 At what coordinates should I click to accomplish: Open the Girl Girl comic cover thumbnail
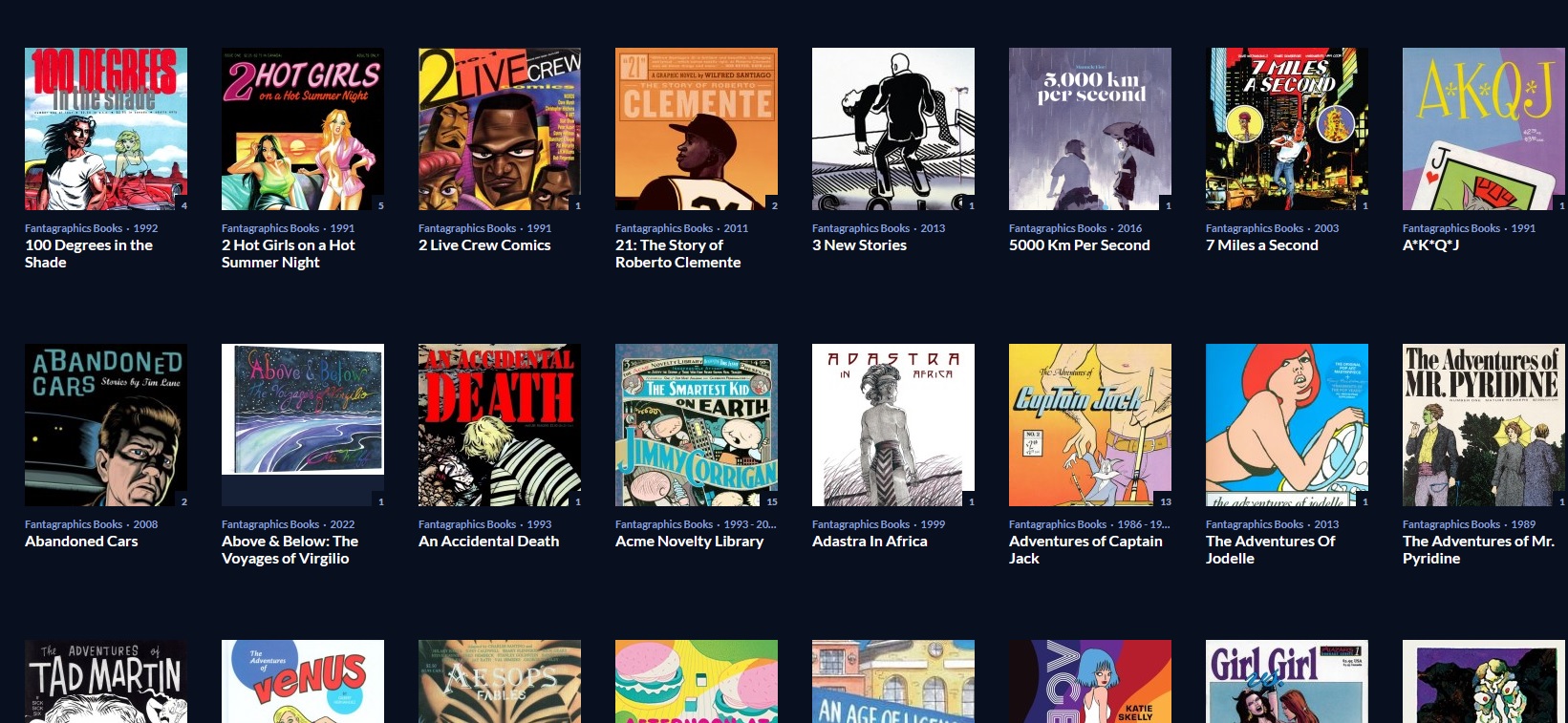click(x=1287, y=681)
